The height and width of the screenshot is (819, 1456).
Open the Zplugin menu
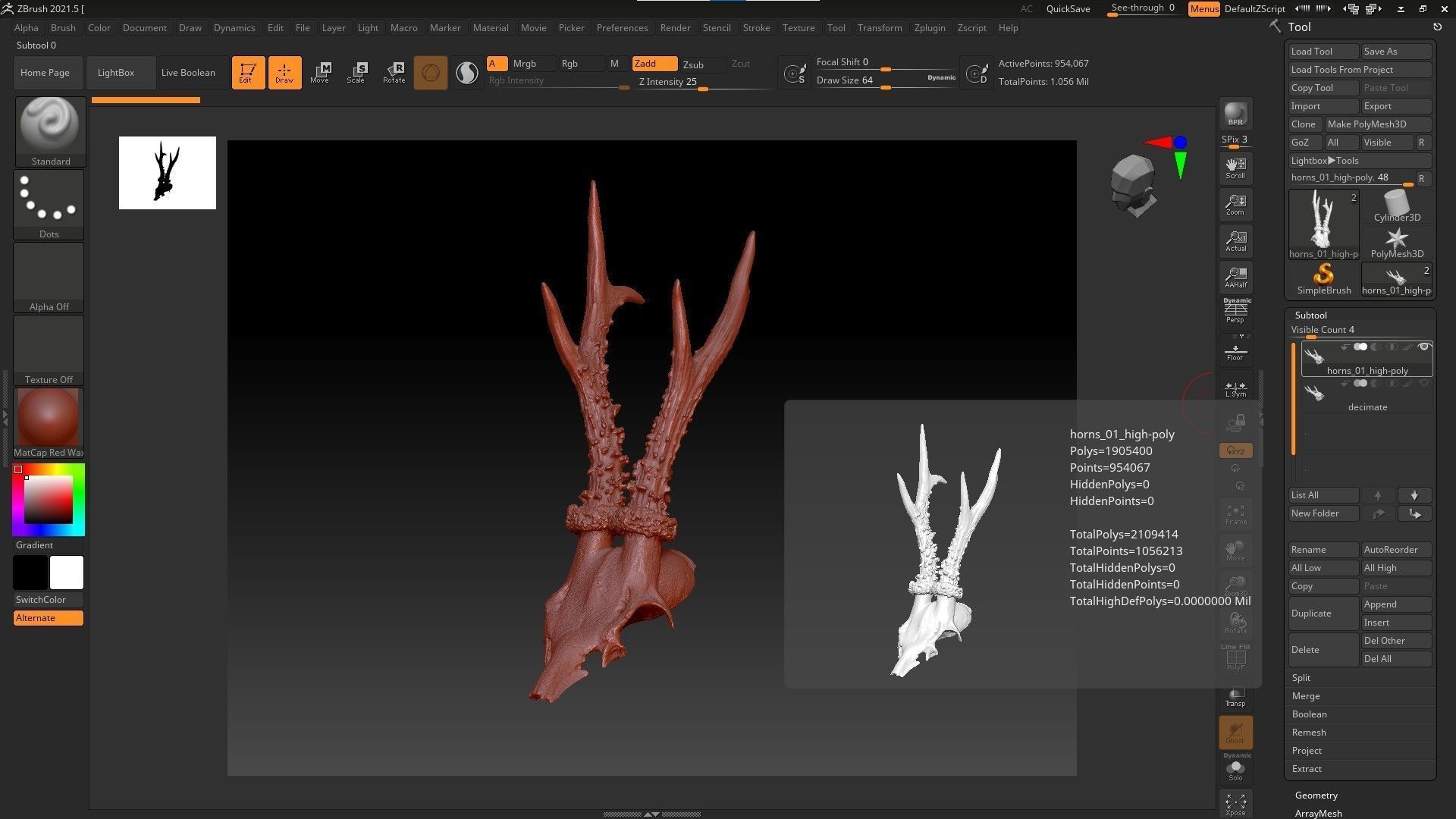pyautogui.click(x=930, y=28)
